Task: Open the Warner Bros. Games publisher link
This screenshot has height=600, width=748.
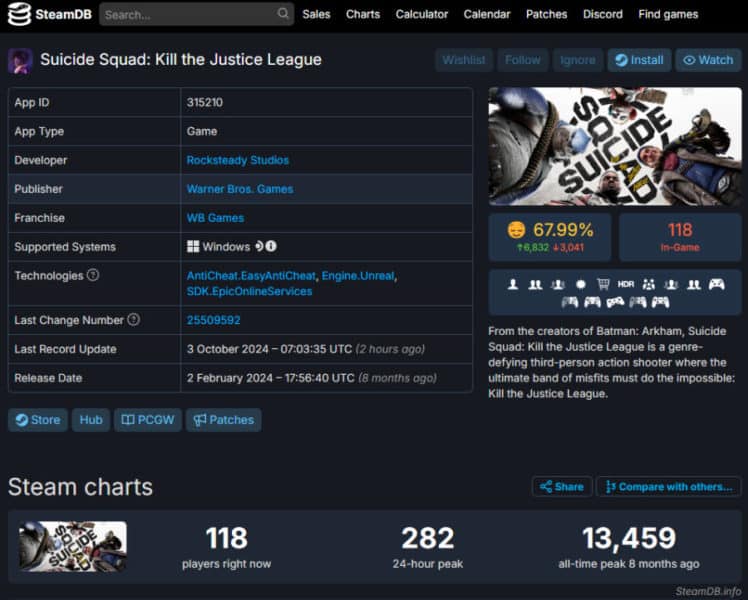Action: point(240,189)
